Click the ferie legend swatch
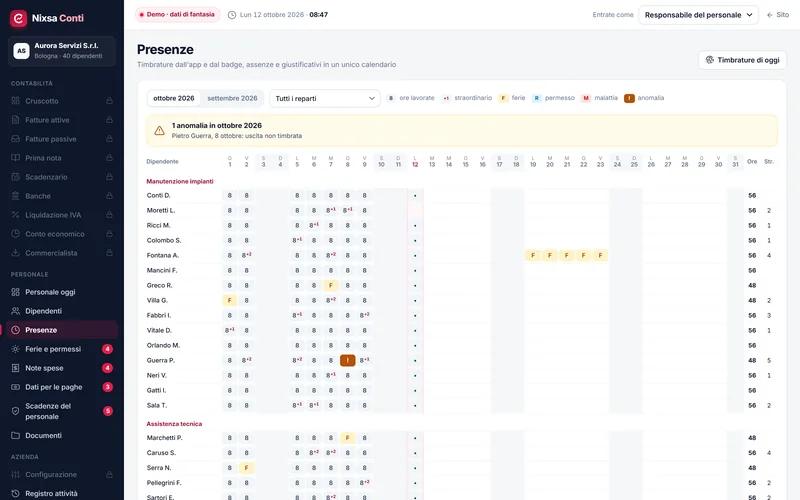This screenshot has height=500, width=800. pos(503,98)
